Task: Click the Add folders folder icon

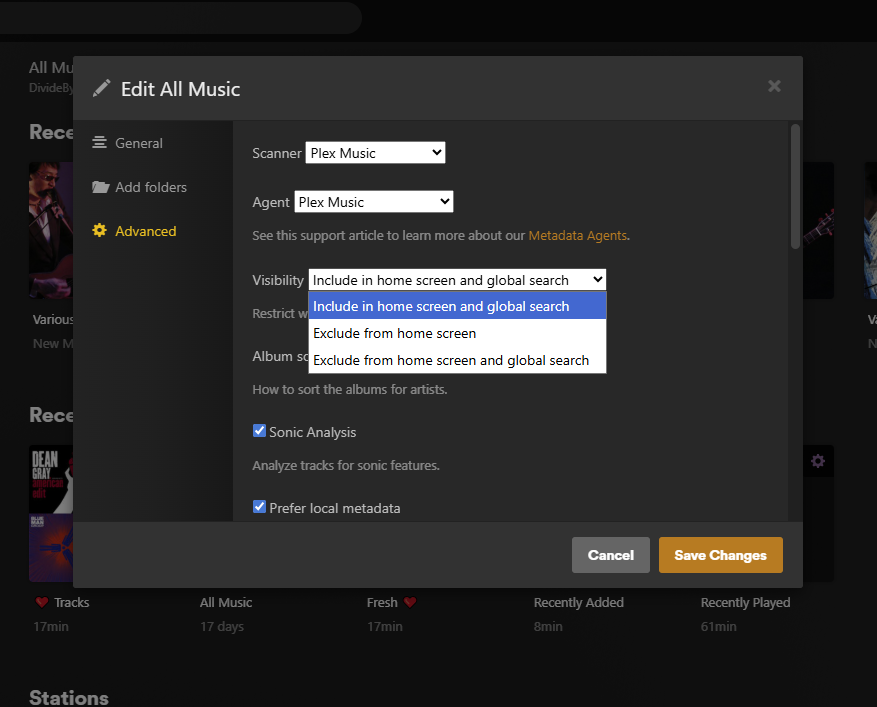Action: point(101,187)
